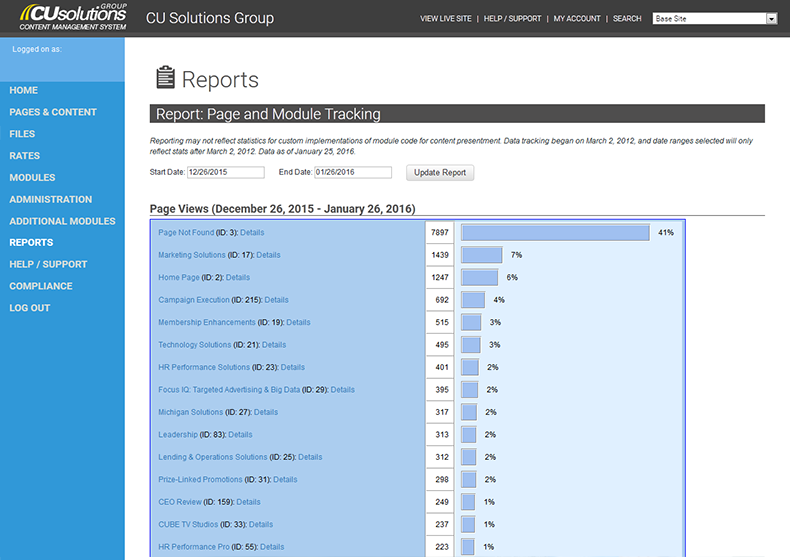790x560 pixels.
Task: Open Details for CUBE TV Studios
Action: 260,524
